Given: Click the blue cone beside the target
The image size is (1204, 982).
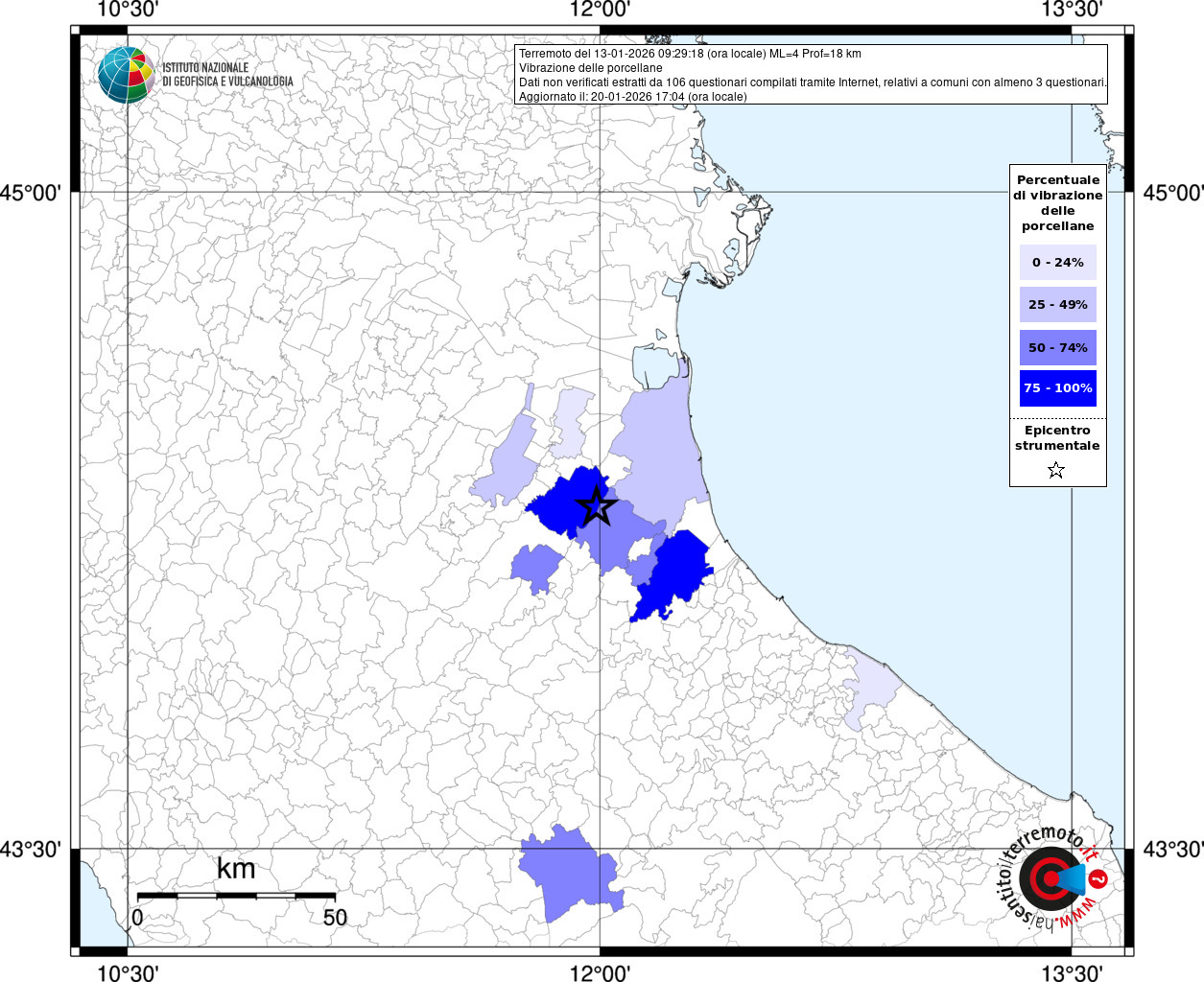Looking at the screenshot, I should click(1072, 878).
